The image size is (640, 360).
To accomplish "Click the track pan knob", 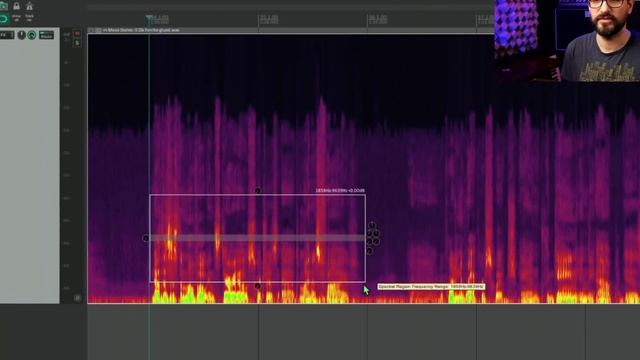I will [21, 35].
